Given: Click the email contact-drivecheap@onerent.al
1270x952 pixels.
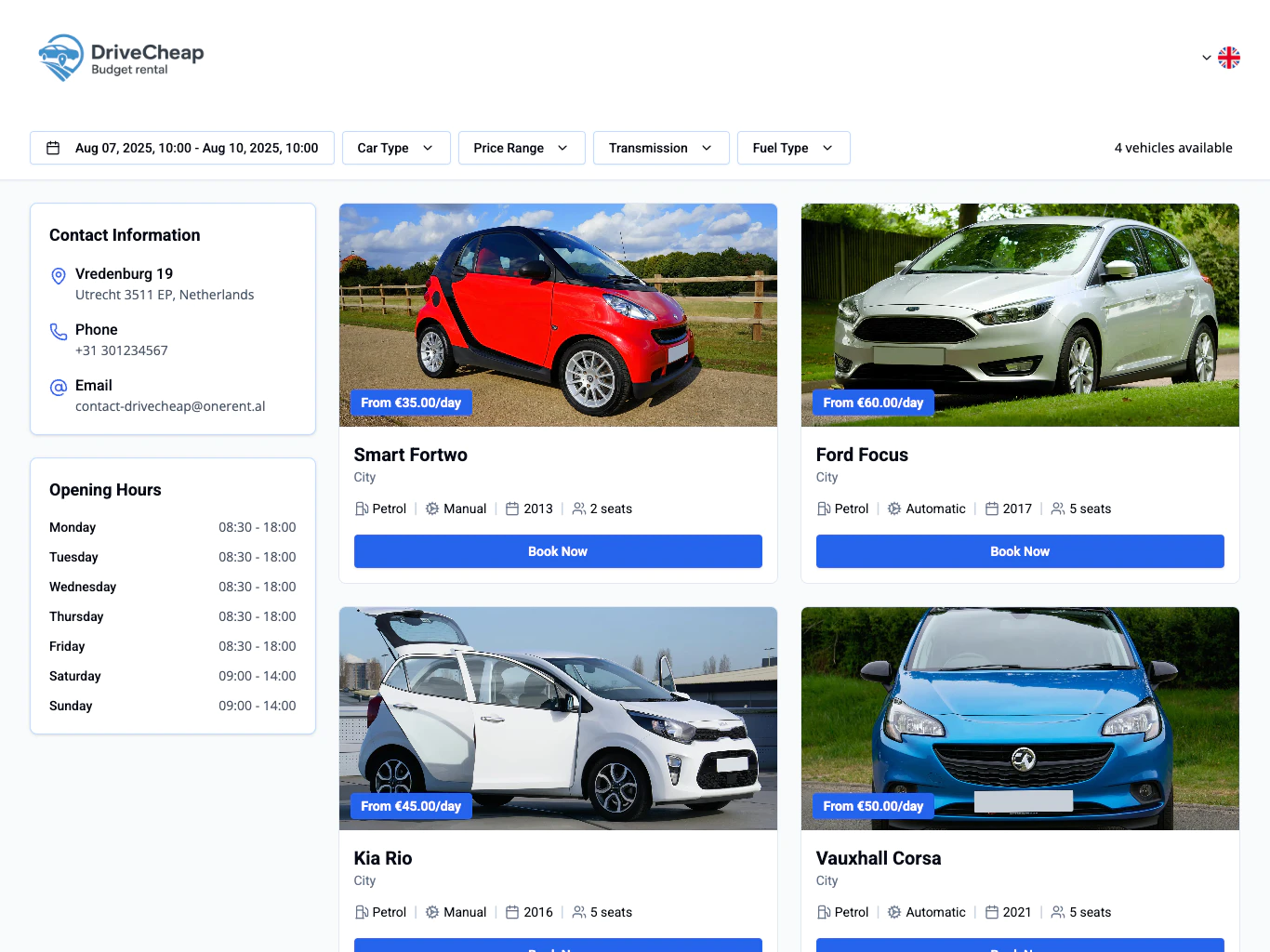Looking at the screenshot, I should [170, 406].
